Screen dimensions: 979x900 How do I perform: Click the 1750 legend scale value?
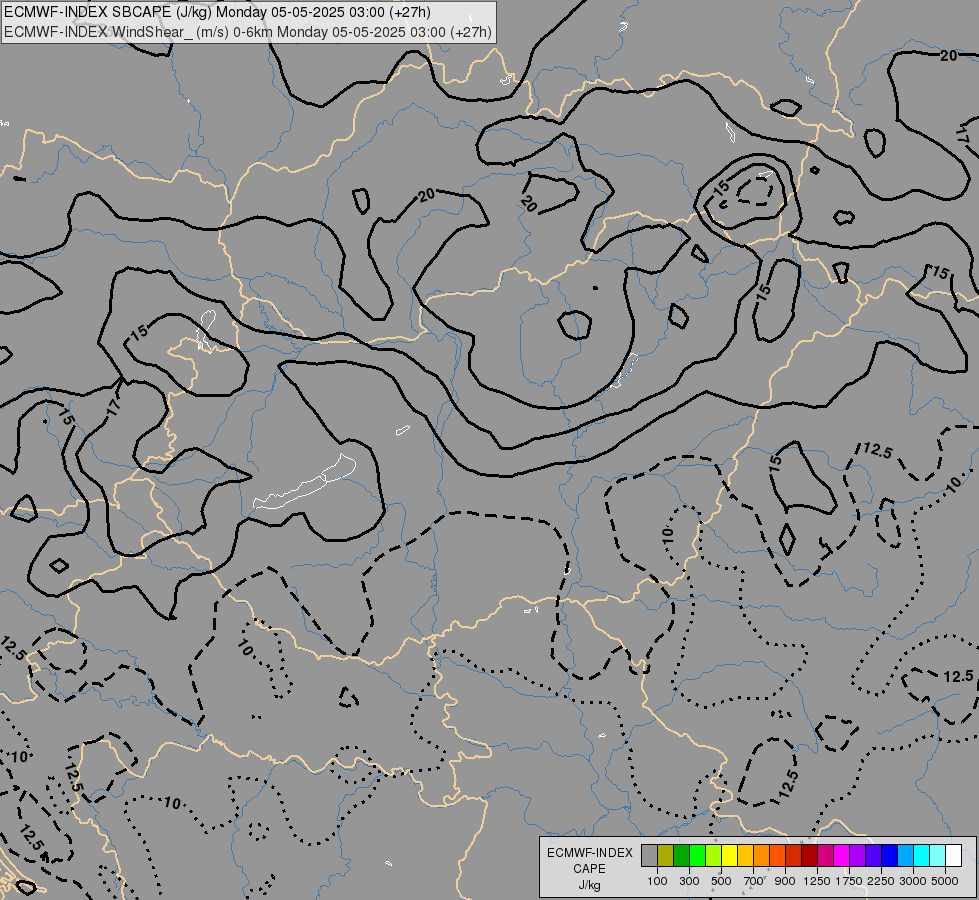coord(849,881)
